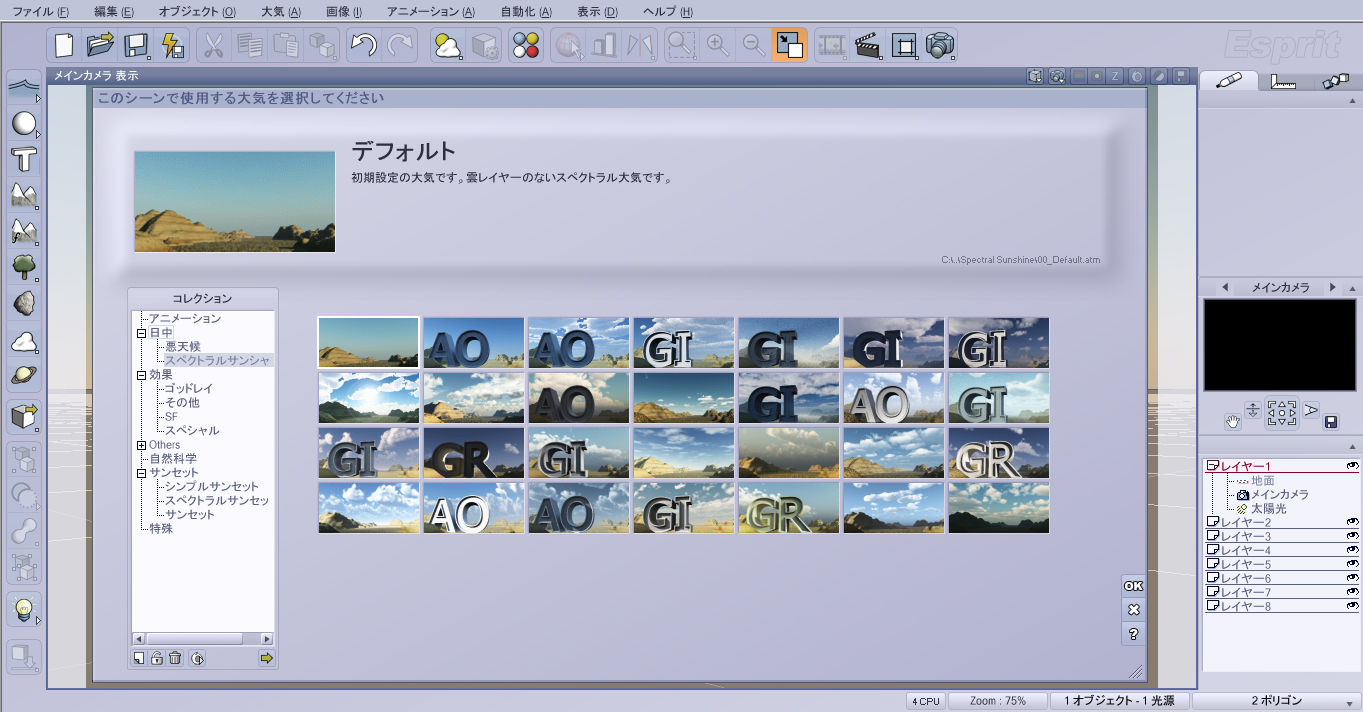The width and height of the screenshot is (1363, 712).
Task: Expand the Others collection node
Action: click(141, 445)
